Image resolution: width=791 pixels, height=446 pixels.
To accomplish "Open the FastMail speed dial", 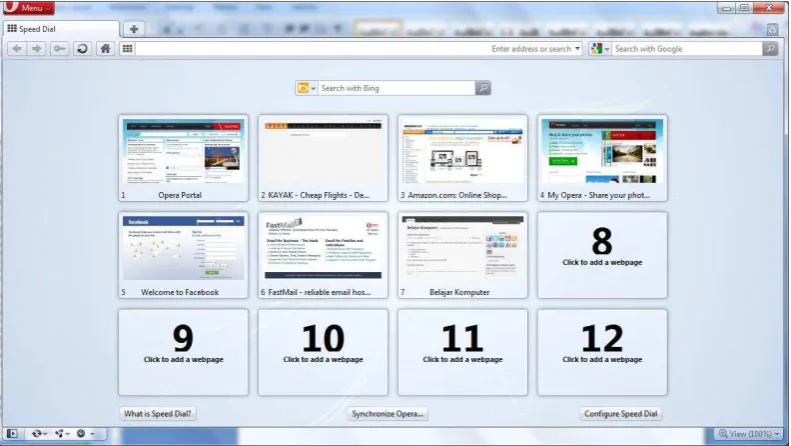I will click(323, 255).
